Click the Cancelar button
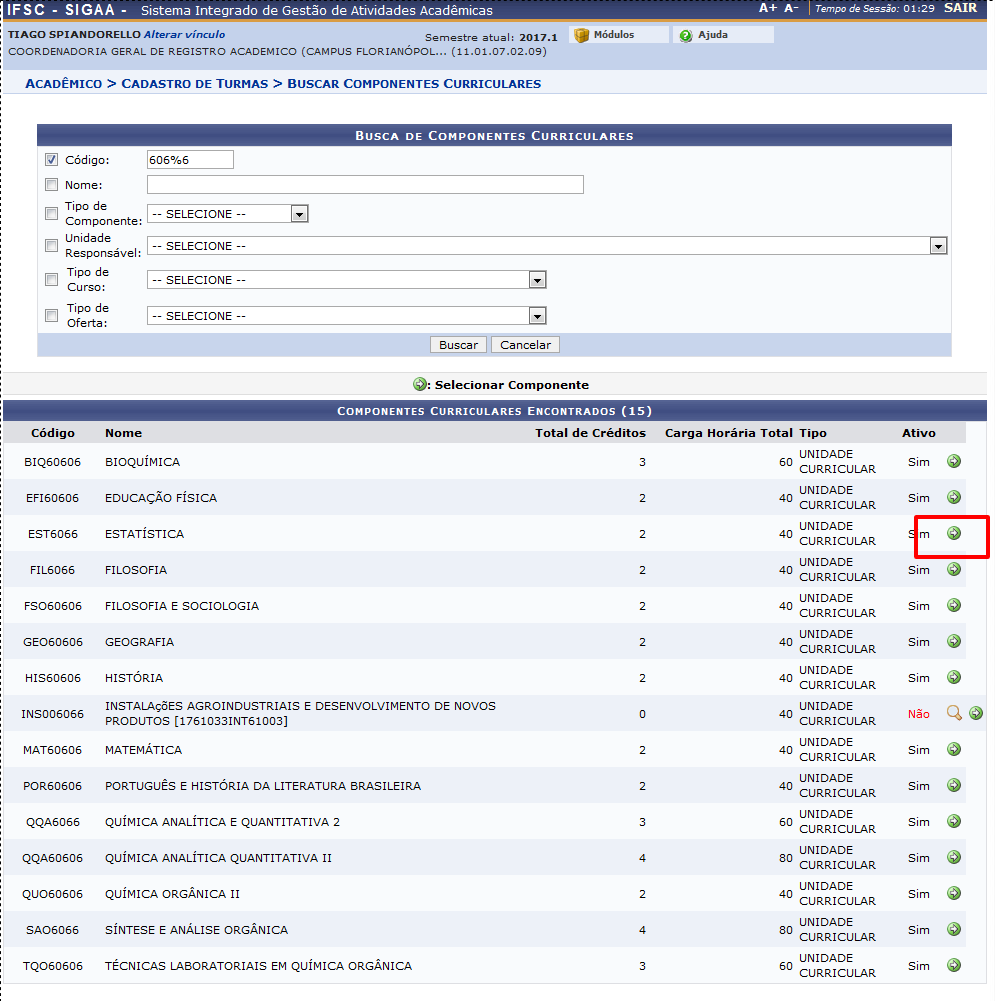Image resolution: width=995 pixels, height=1001 pixels. click(x=525, y=345)
